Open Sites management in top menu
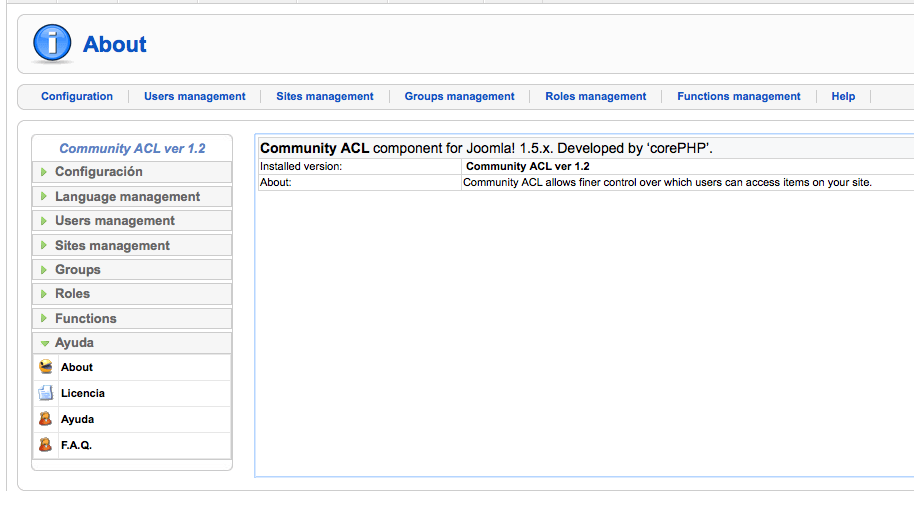Viewport: 914px width, 508px height. coord(325,96)
